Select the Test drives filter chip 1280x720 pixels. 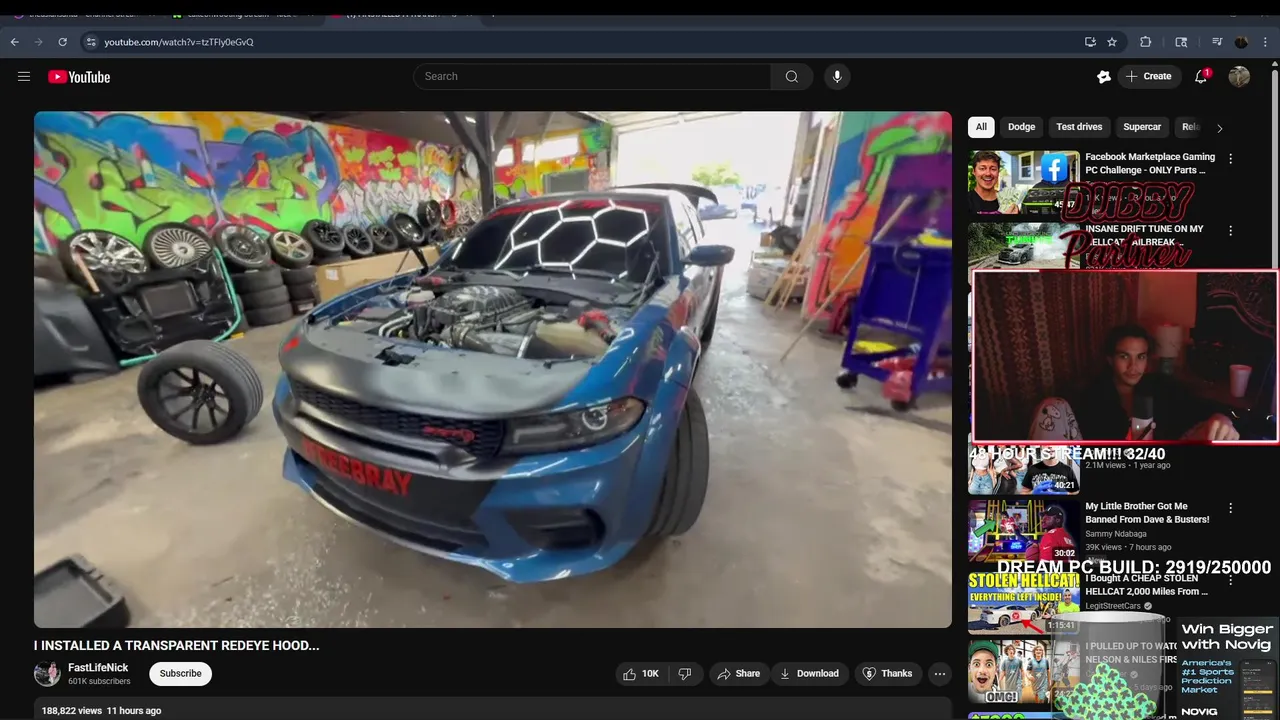pos(1079,127)
